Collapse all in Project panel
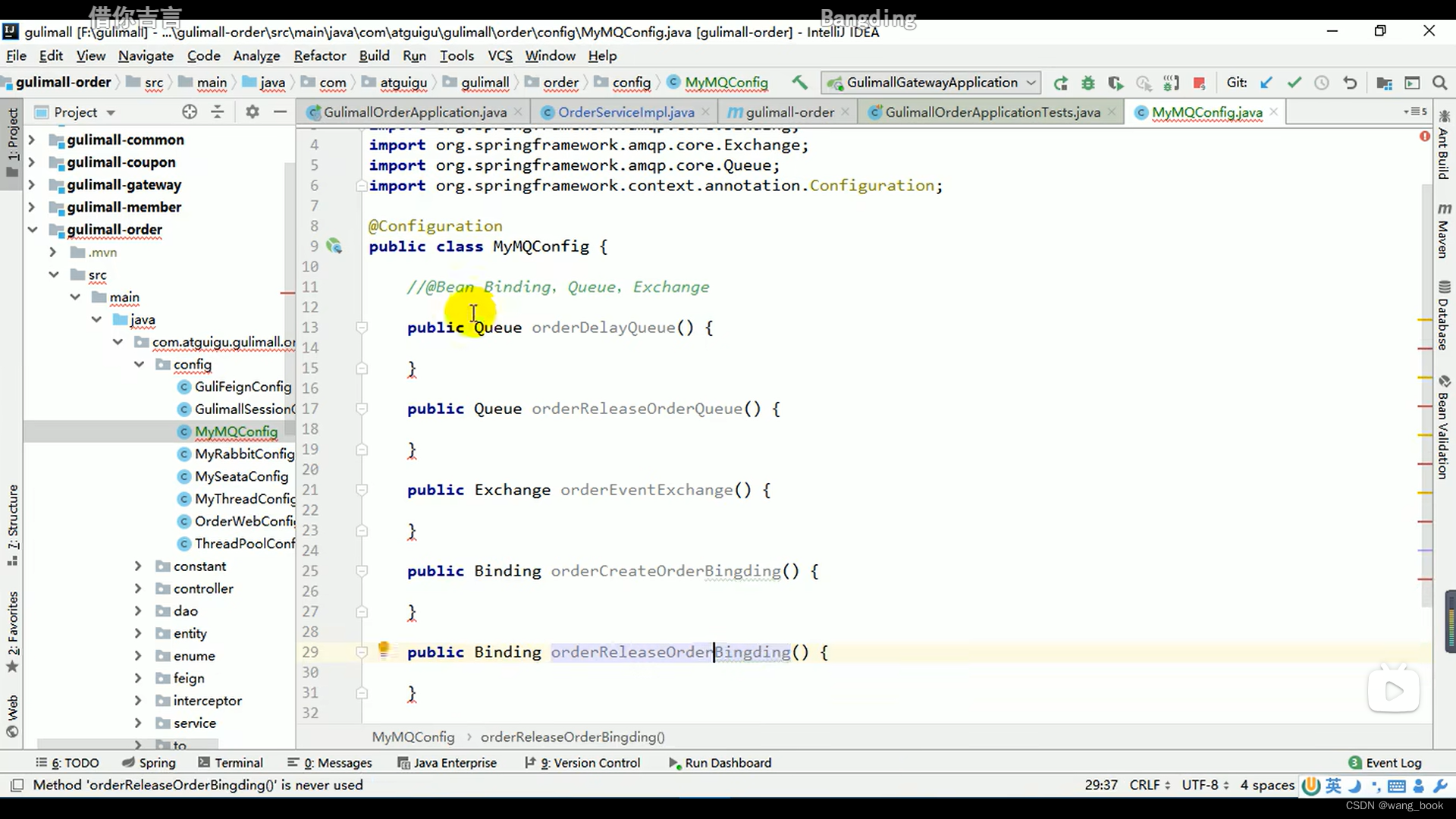1456x819 pixels. (218, 112)
